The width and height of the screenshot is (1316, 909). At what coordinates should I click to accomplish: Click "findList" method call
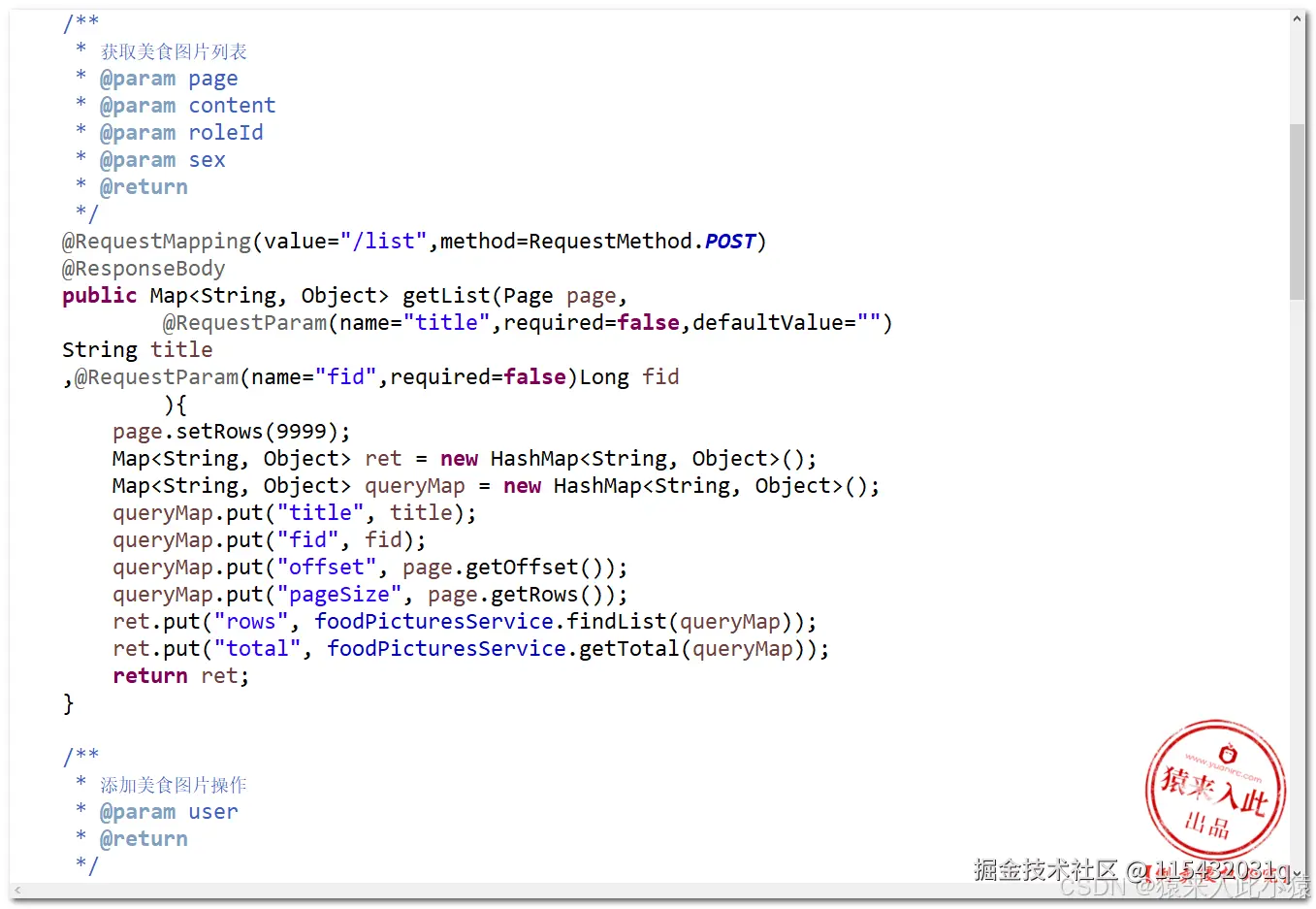617,622
